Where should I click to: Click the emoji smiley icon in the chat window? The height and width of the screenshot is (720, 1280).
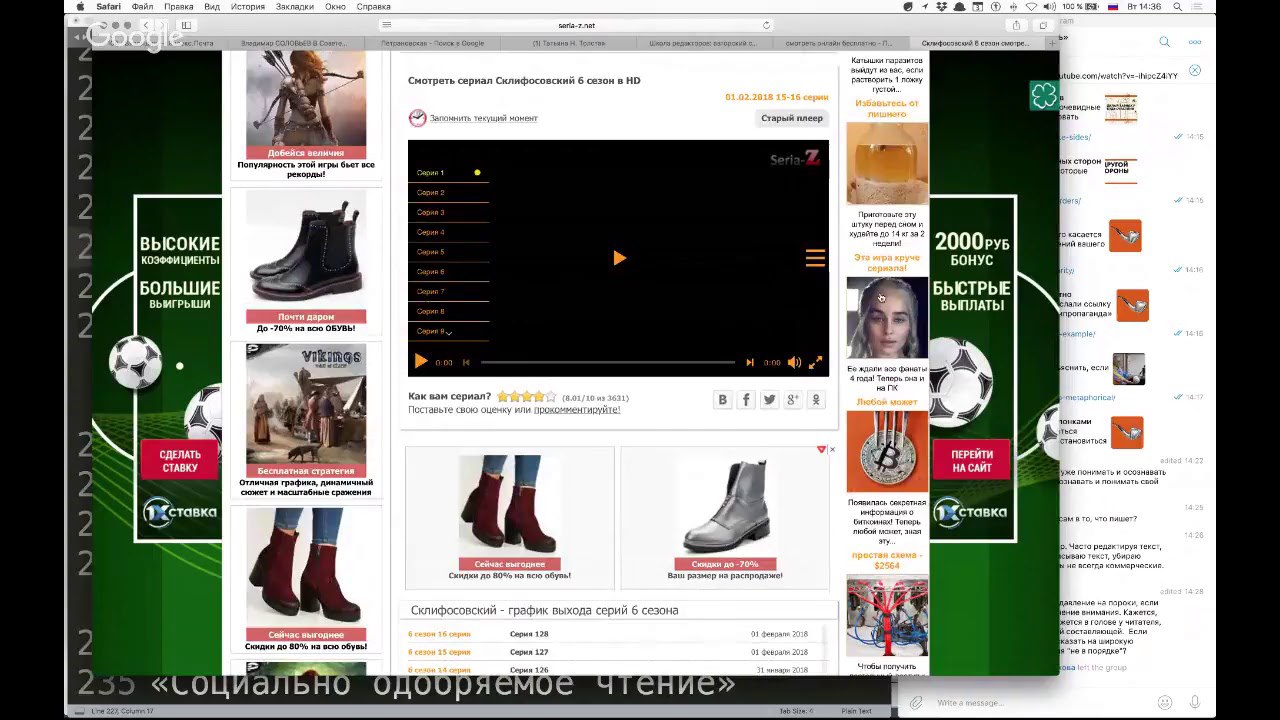1164,703
